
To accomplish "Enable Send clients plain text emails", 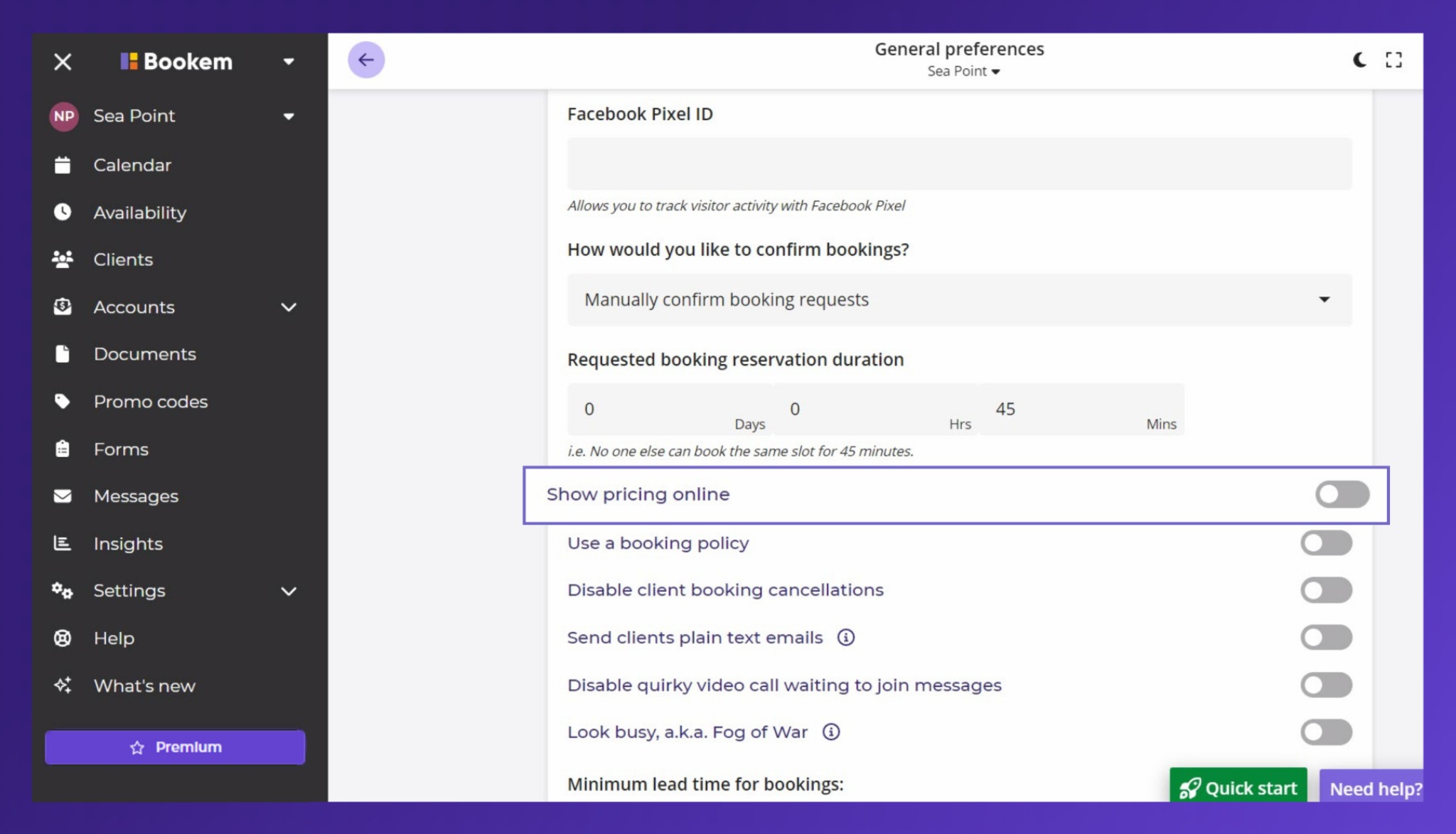I will click(1326, 638).
